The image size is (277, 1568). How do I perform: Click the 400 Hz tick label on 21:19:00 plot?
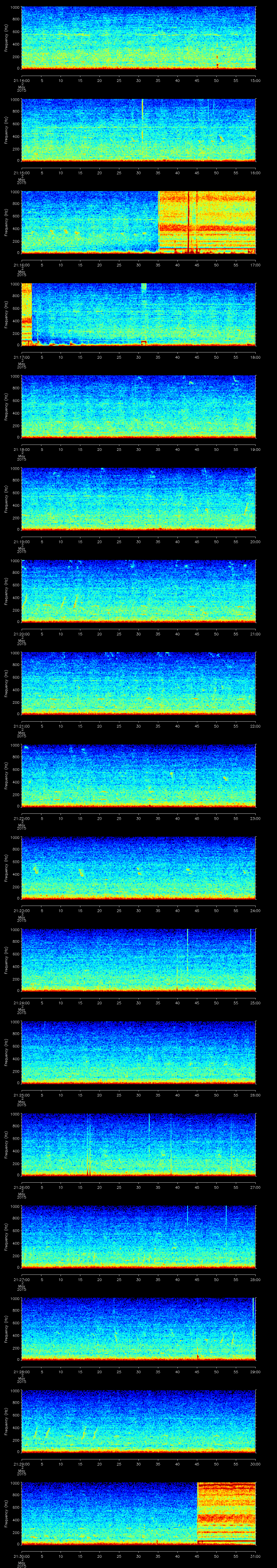tap(17, 506)
